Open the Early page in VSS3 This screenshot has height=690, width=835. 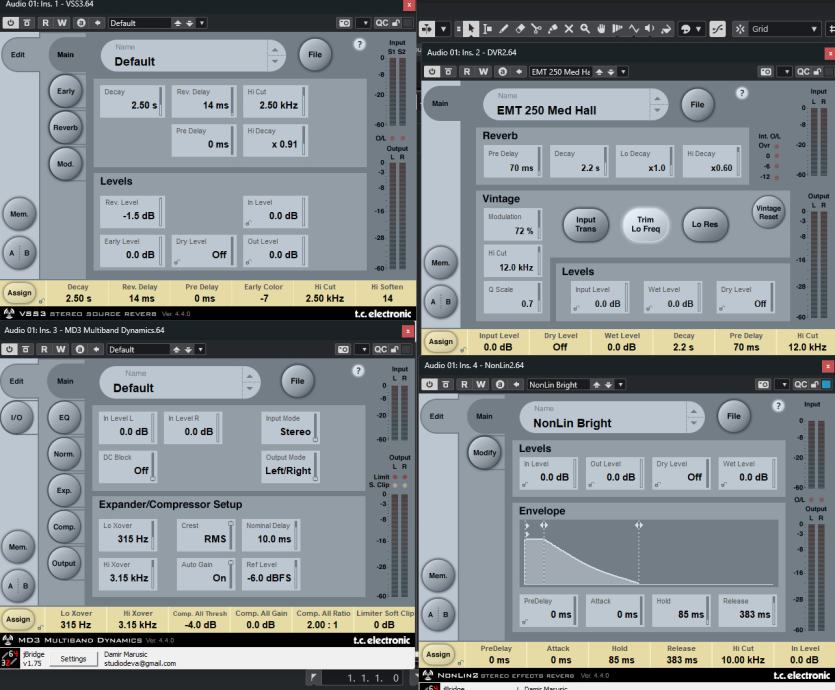pos(66,91)
